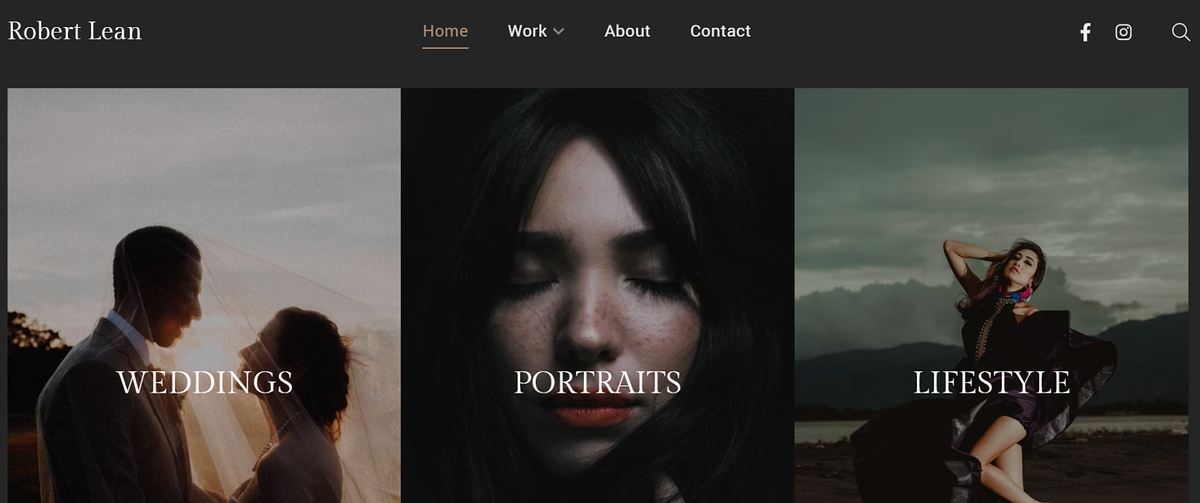The width and height of the screenshot is (1200, 503).
Task: Click the Robert Lean site logo
Action: (75, 31)
